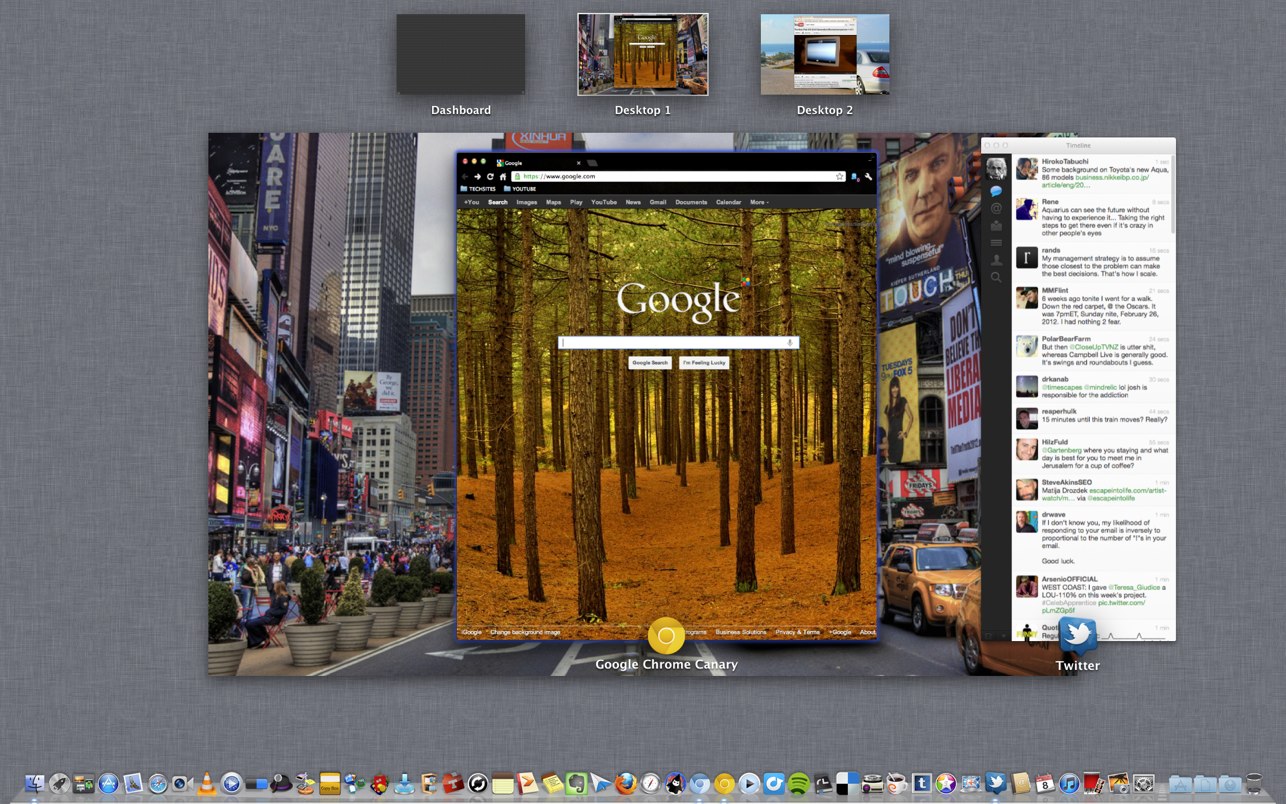
Task: Open Finder from the Dock
Action: [35, 783]
